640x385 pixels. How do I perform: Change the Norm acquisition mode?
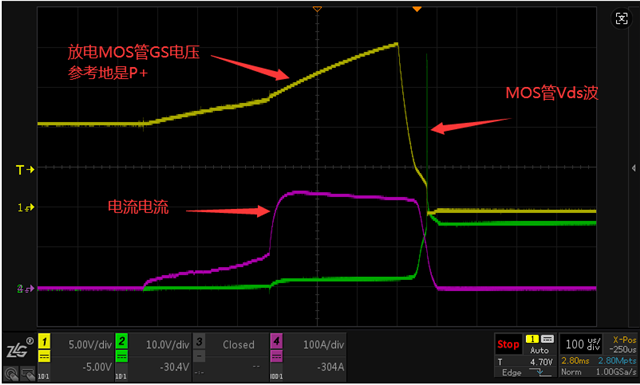tap(570, 372)
